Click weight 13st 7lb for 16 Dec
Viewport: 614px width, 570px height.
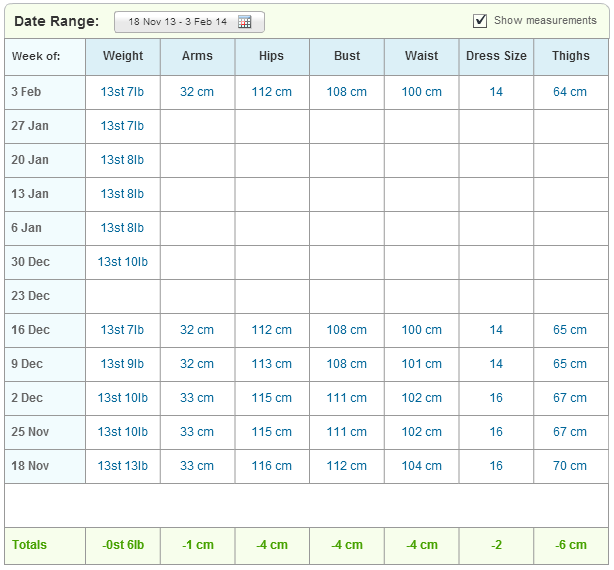tap(122, 330)
